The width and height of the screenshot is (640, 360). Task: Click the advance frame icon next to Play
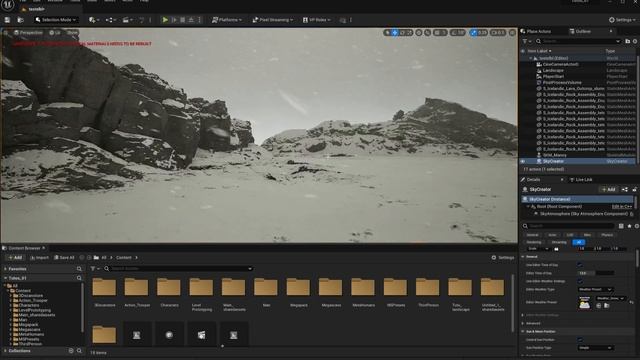(174, 20)
